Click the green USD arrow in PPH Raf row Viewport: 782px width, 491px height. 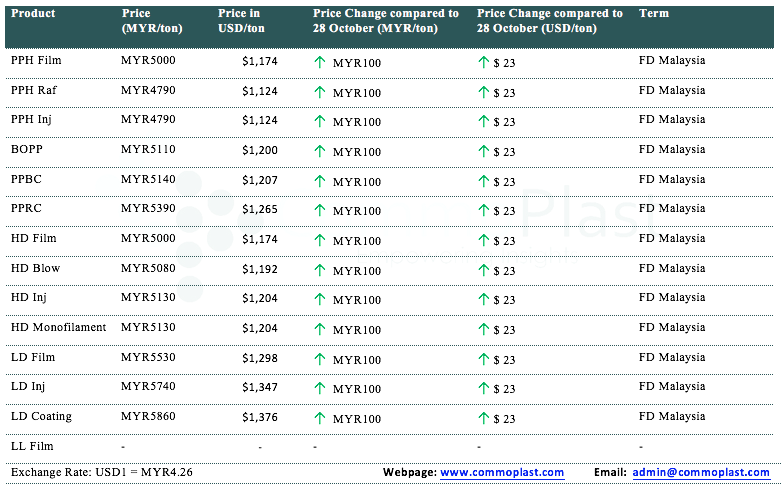(484, 92)
